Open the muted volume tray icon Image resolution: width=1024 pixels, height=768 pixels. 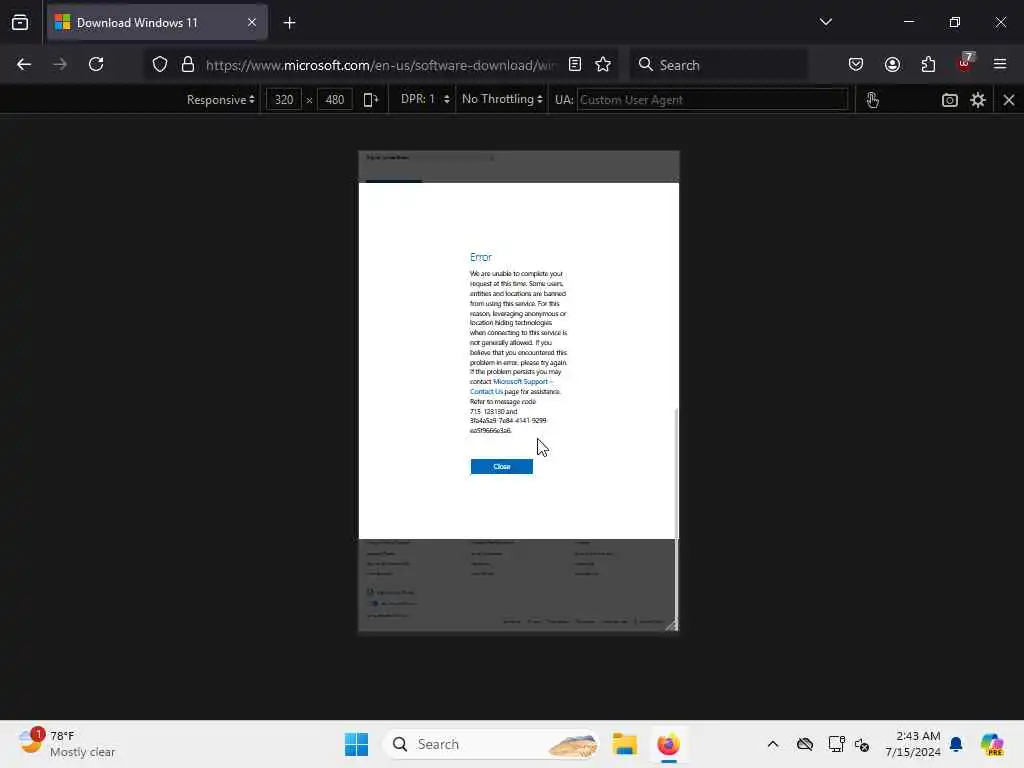(x=862, y=744)
